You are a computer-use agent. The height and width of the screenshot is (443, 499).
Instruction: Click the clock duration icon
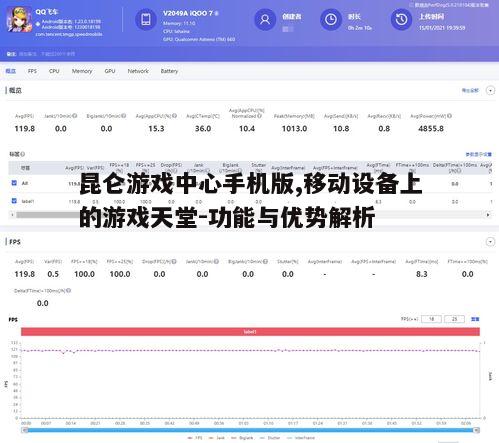pyautogui.click(x=331, y=19)
